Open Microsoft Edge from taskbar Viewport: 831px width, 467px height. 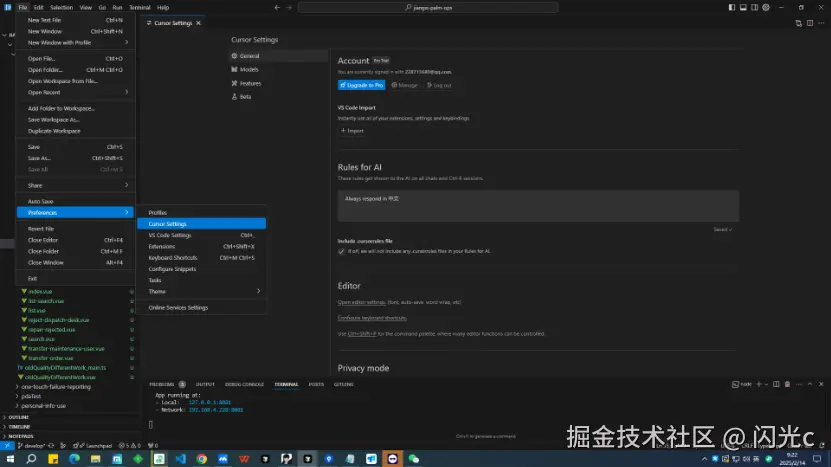click(74, 459)
